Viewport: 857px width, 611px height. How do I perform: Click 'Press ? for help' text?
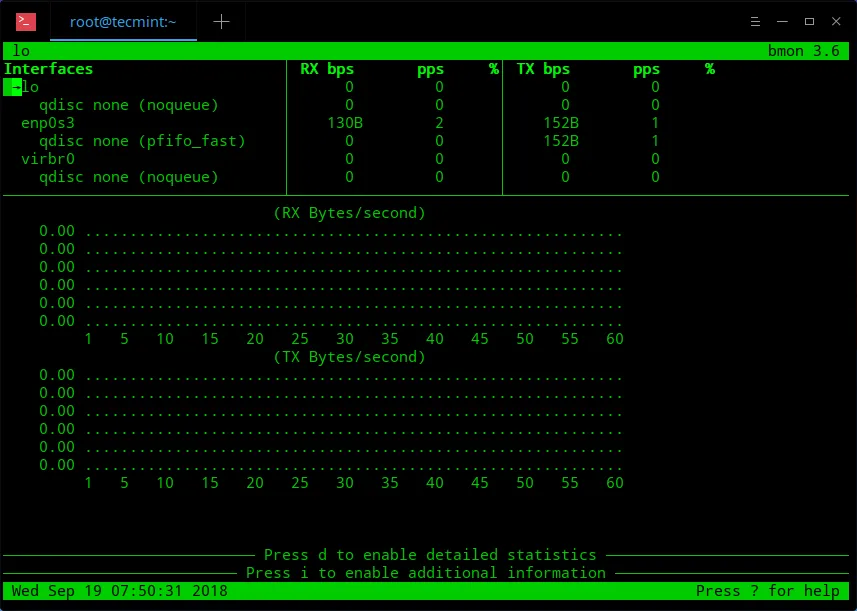(x=767, y=591)
